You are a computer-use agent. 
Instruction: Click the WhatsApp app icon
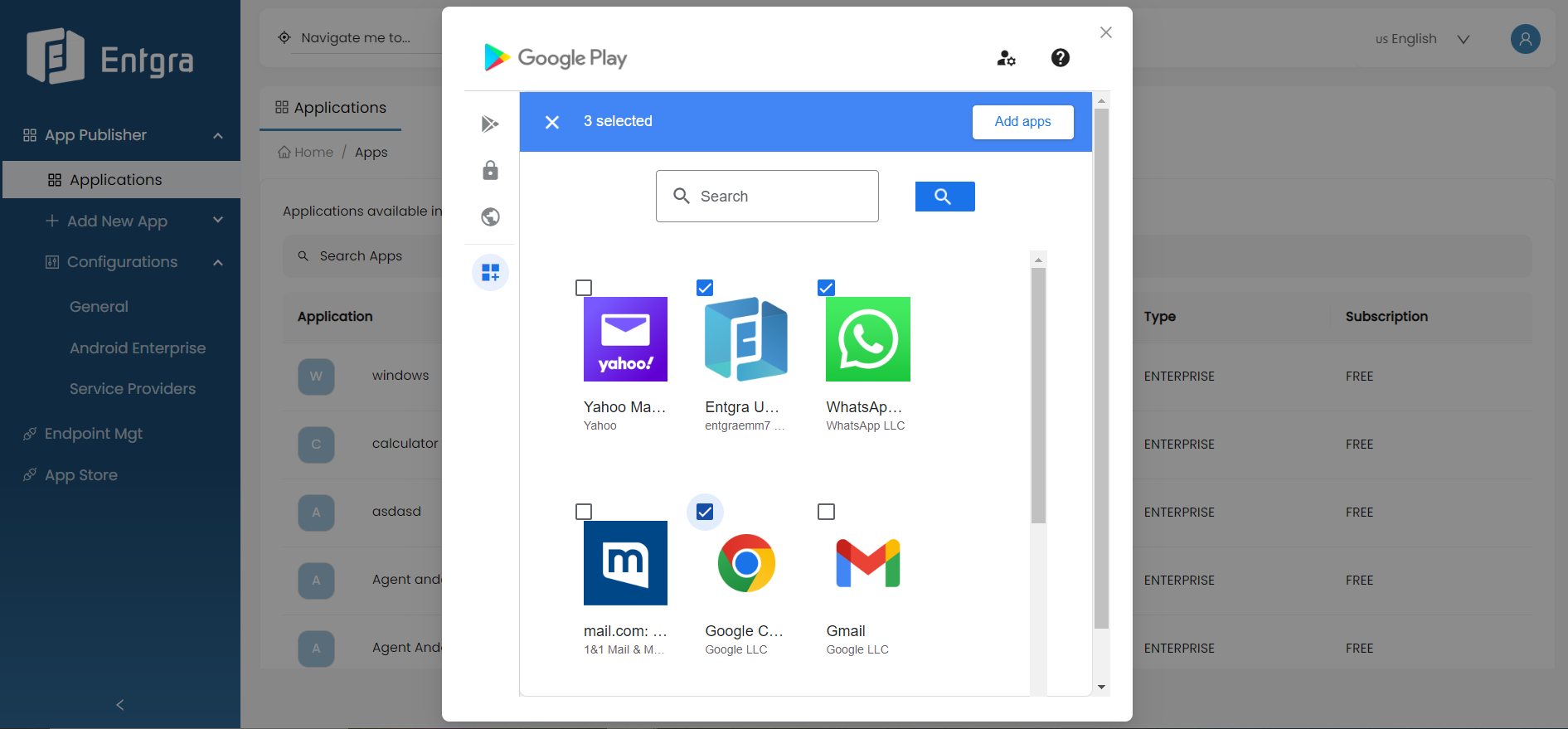(x=867, y=339)
